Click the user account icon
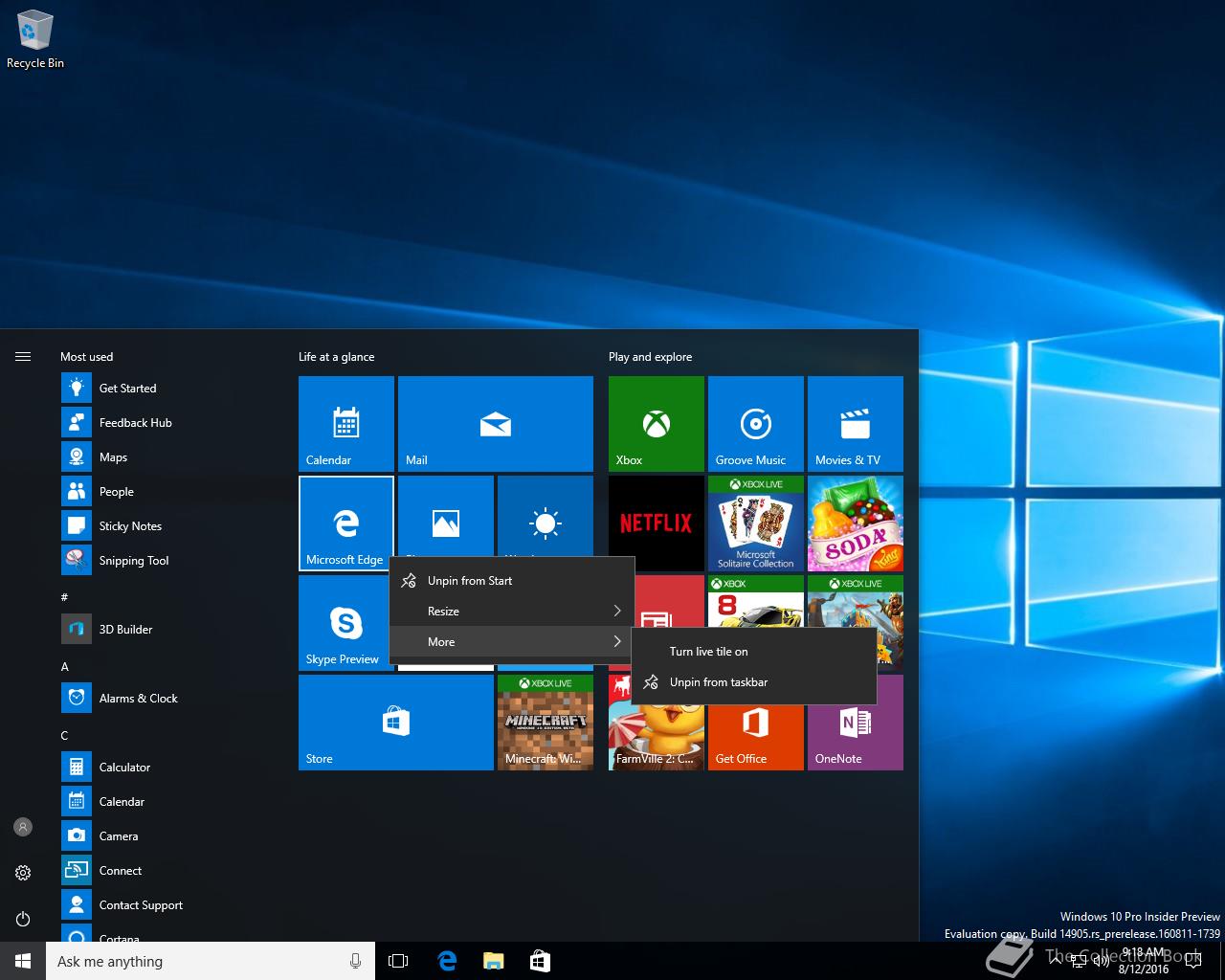The image size is (1225, 980). point(23,827)
